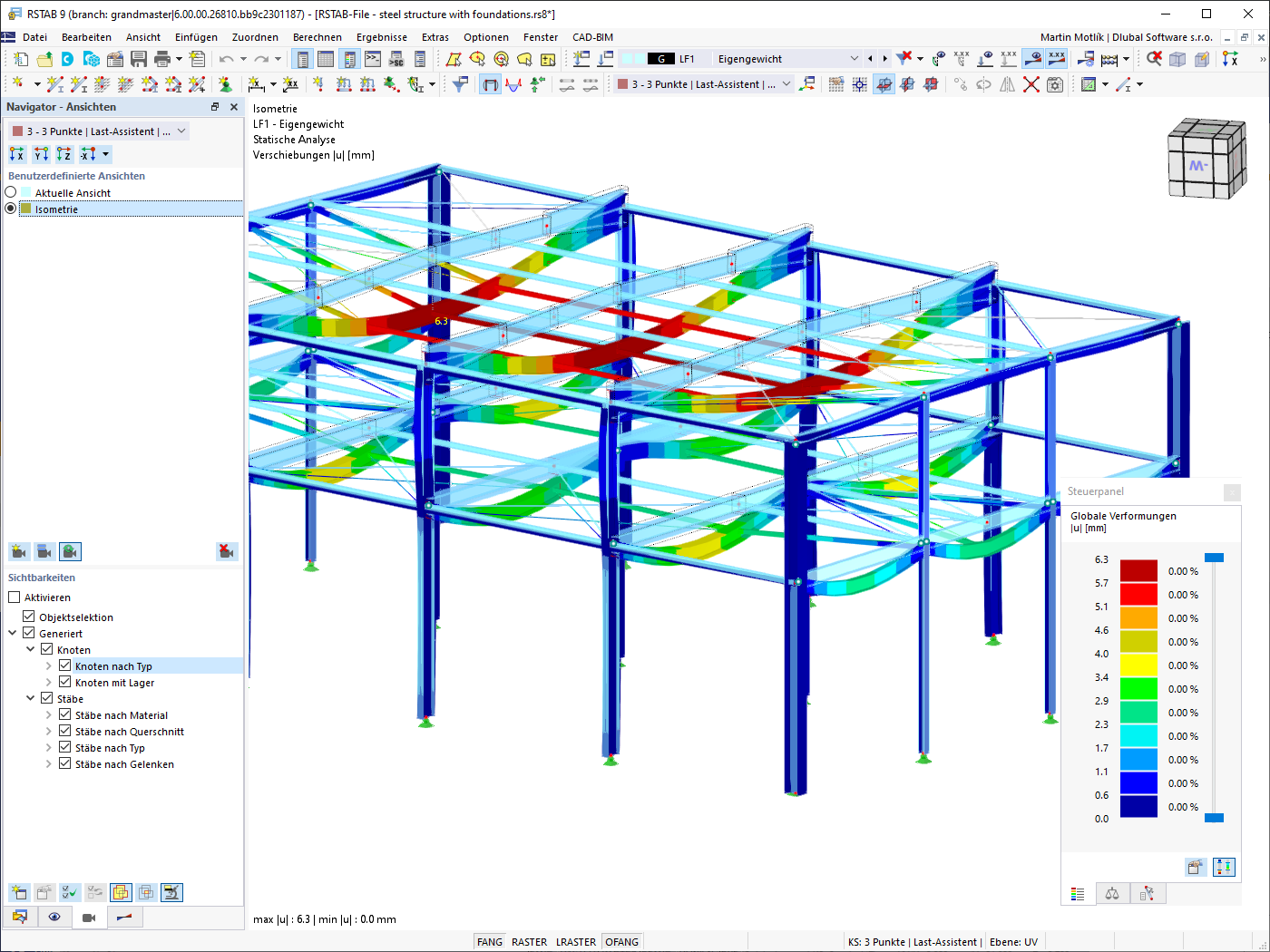The width and height of the screenshot is (1270, 952).
Task: Activate the member frame display icon
Action: pyautogui.click(x=490, y=84)
